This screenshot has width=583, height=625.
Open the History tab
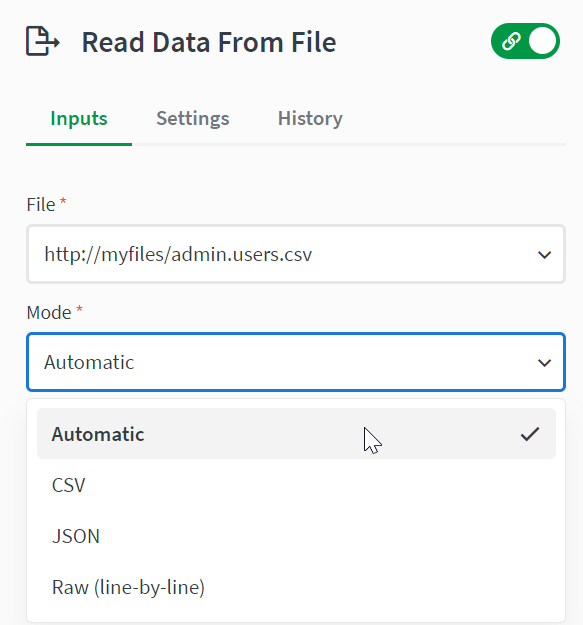coord(310,118)
